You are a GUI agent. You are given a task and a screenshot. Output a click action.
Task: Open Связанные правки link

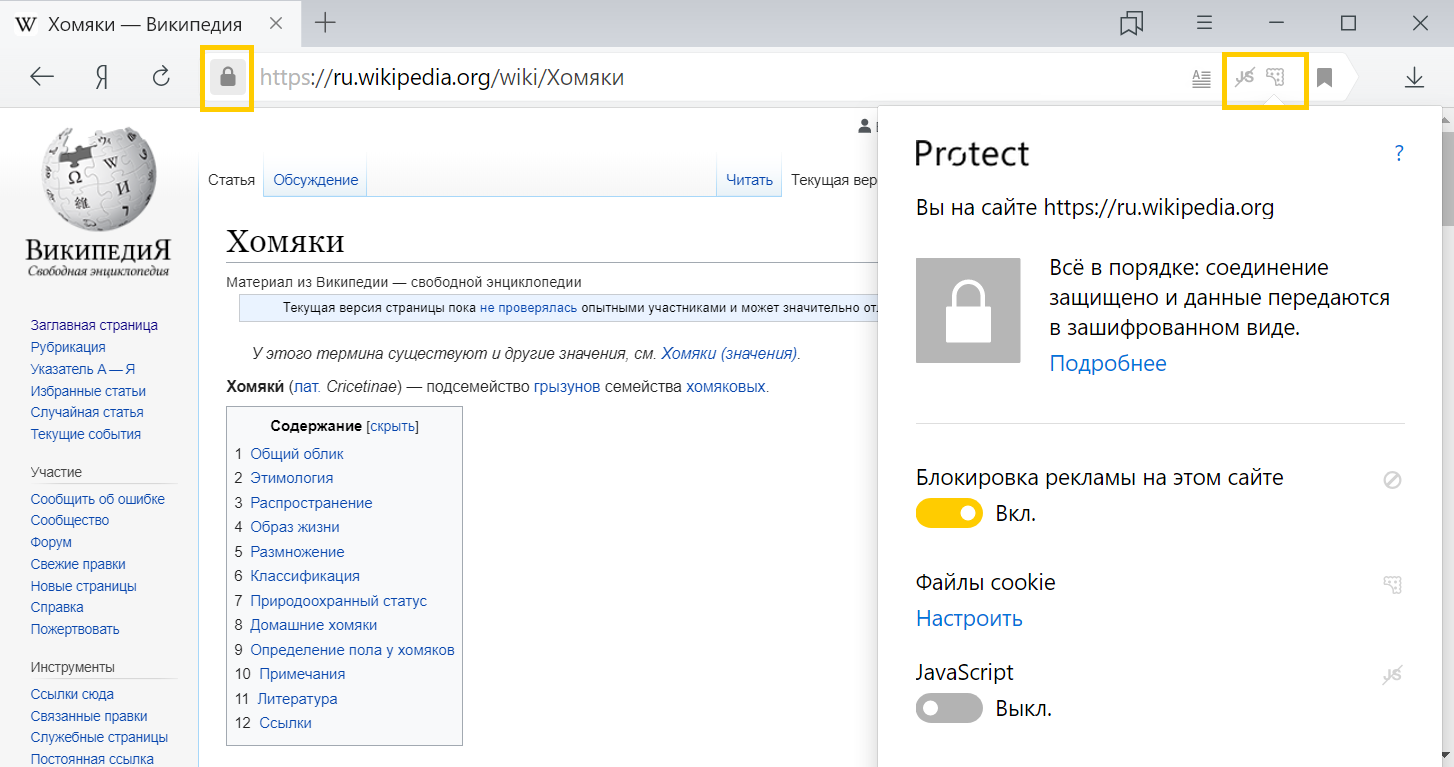(x=89, y=716)
